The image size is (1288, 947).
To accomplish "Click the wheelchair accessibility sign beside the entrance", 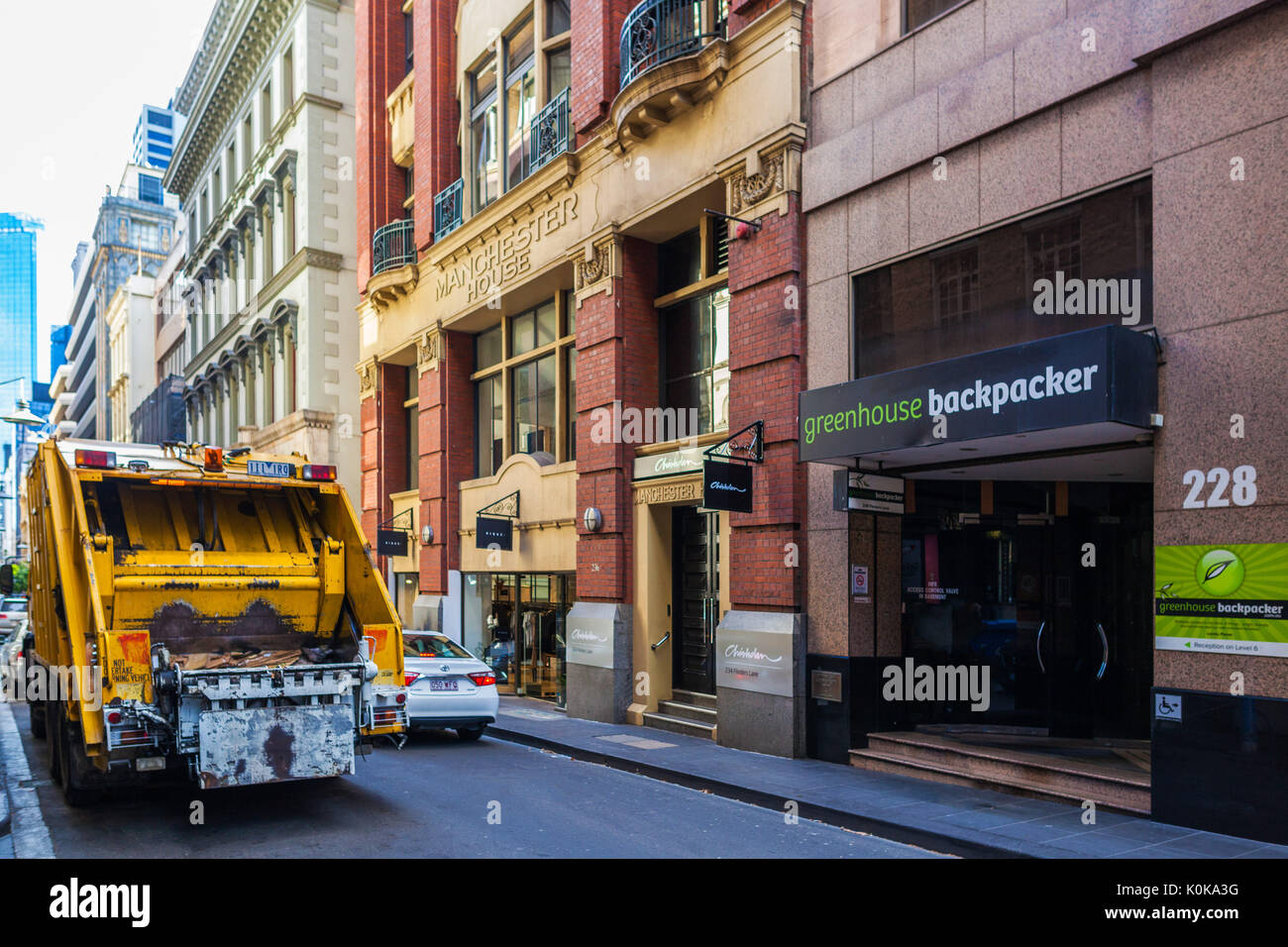I will (1168, 707).
